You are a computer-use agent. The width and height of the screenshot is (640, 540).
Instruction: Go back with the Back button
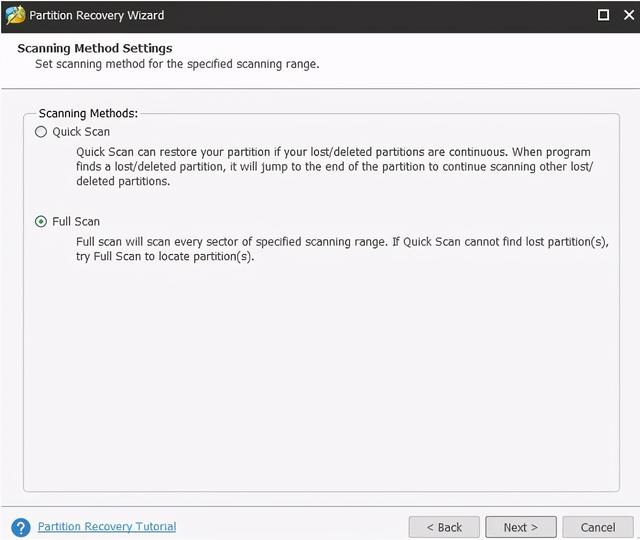pyautogui.click(x=444, y=527)
